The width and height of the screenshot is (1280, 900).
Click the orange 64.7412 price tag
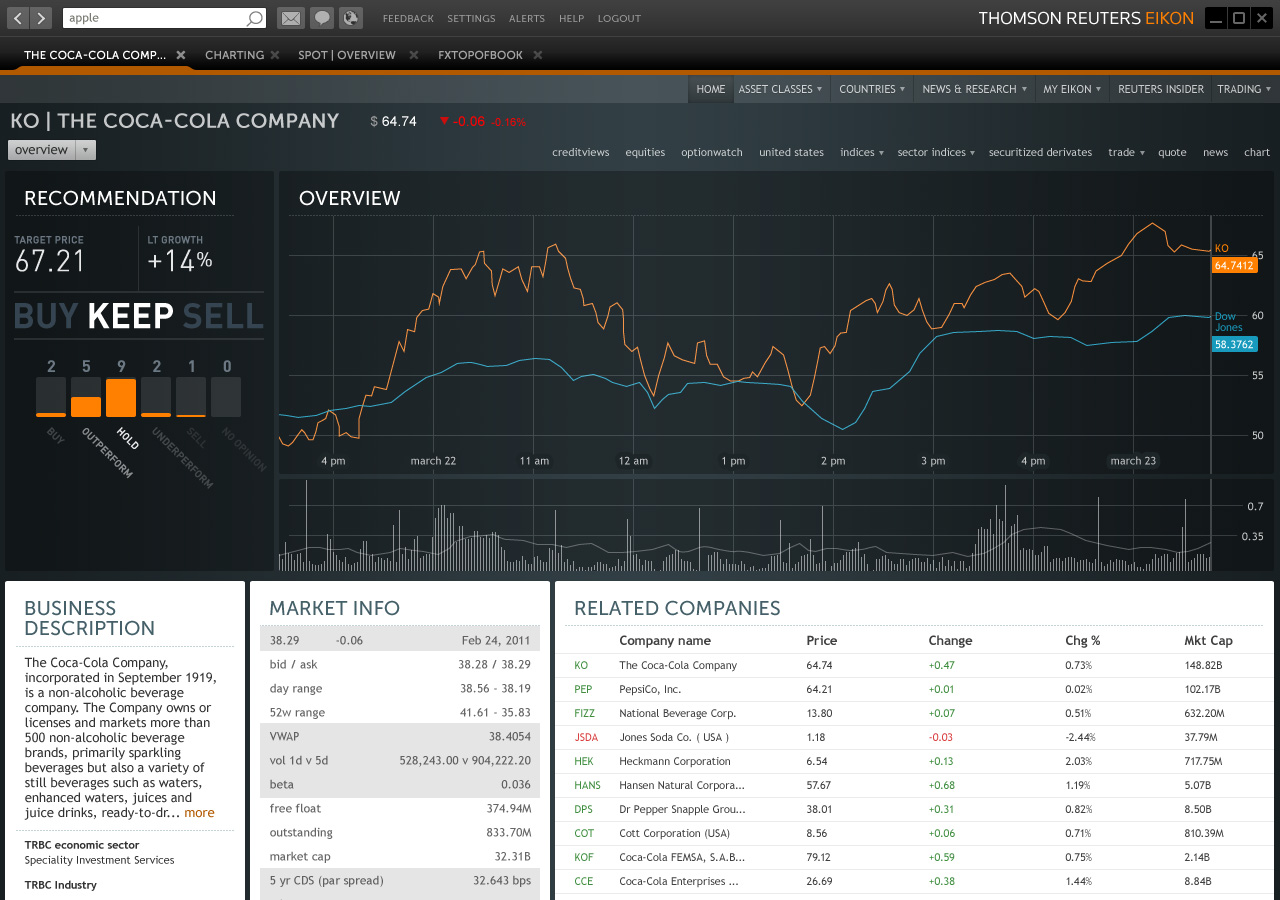click(1234, 266)
